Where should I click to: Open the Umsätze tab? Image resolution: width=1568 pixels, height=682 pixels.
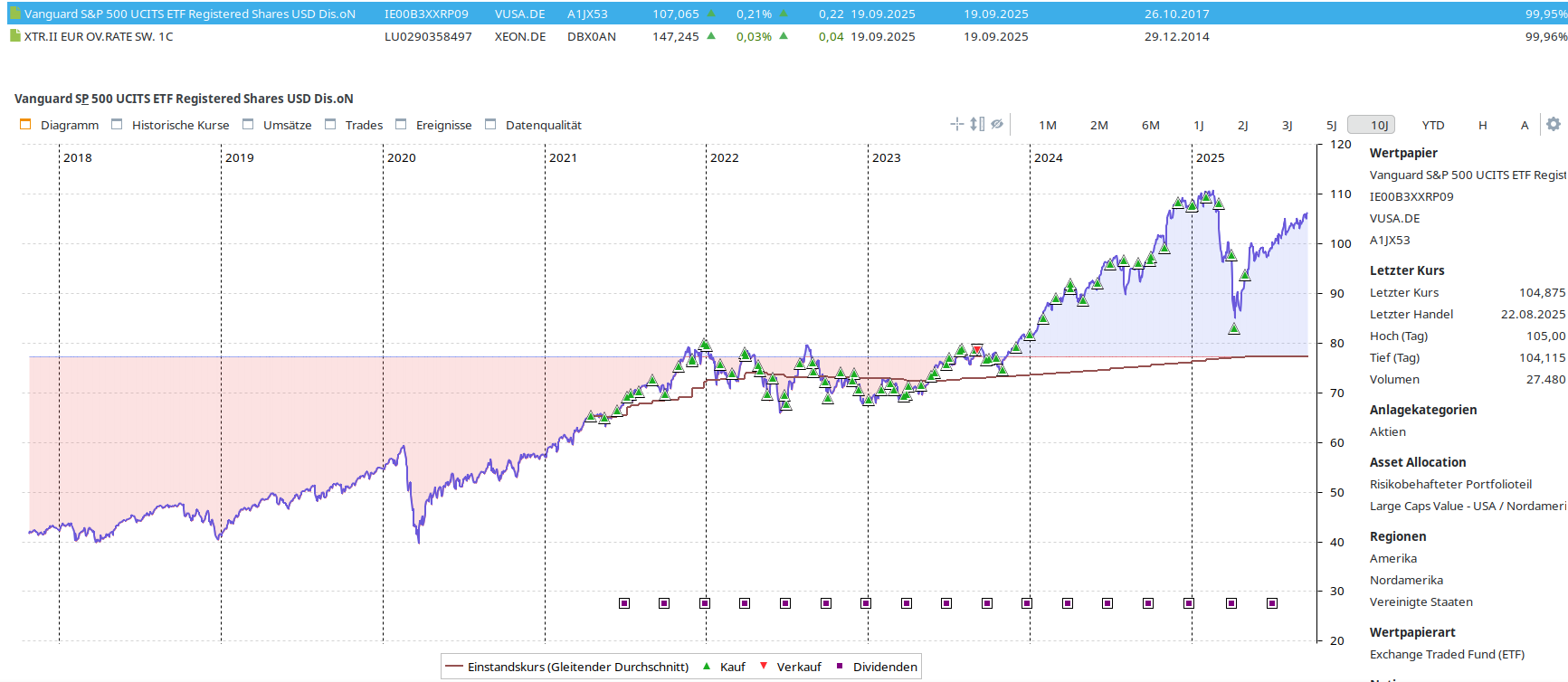click(x=287, y=125)
